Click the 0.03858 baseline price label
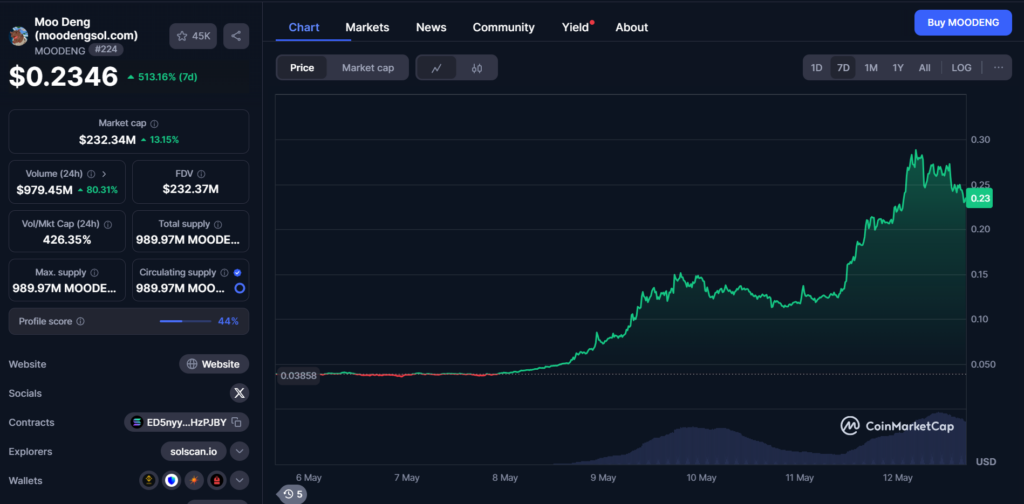Viewport: 1024px width, 504px height. click(298, 375)
